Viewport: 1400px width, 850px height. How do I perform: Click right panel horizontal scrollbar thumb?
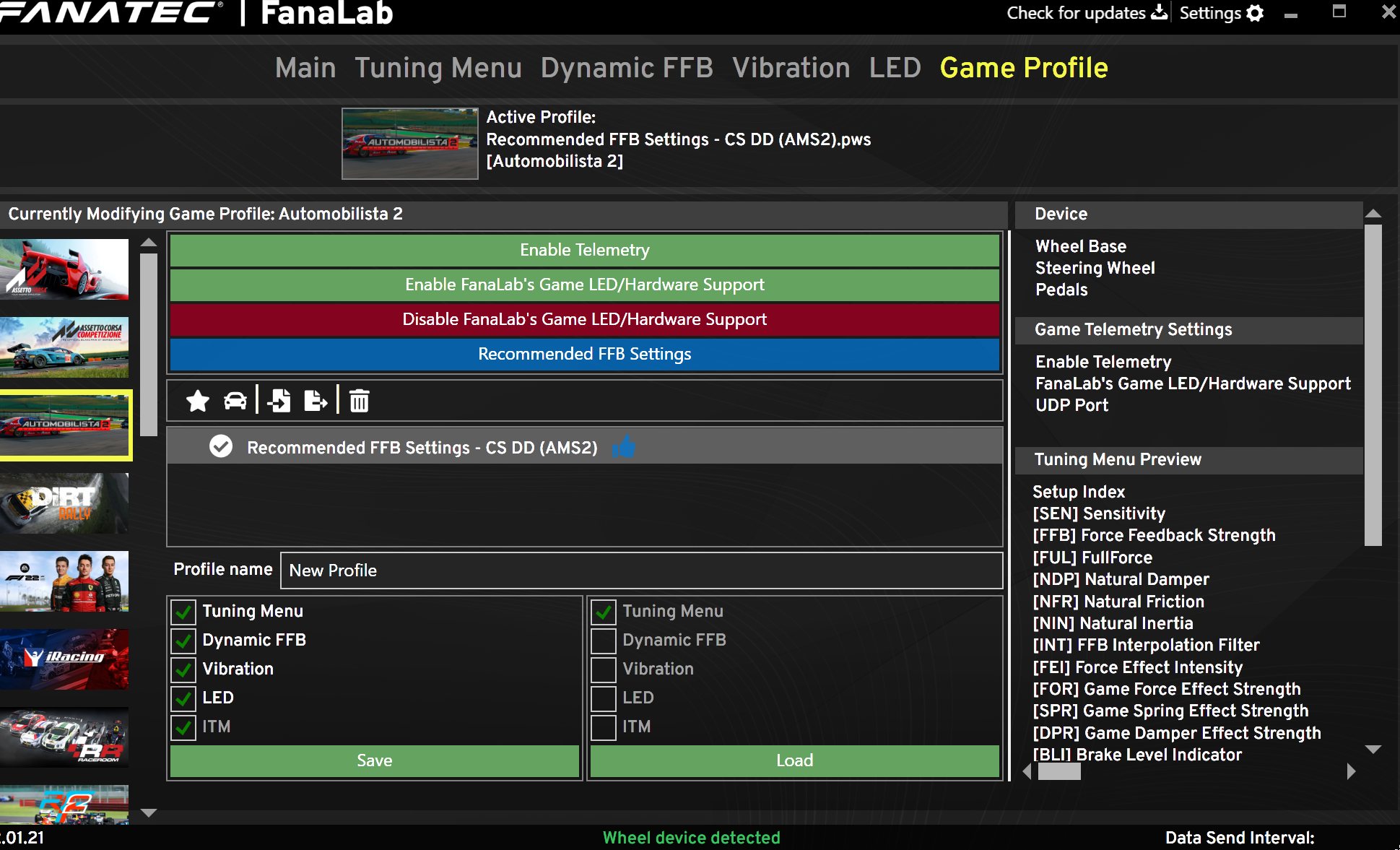point(1059,771)
